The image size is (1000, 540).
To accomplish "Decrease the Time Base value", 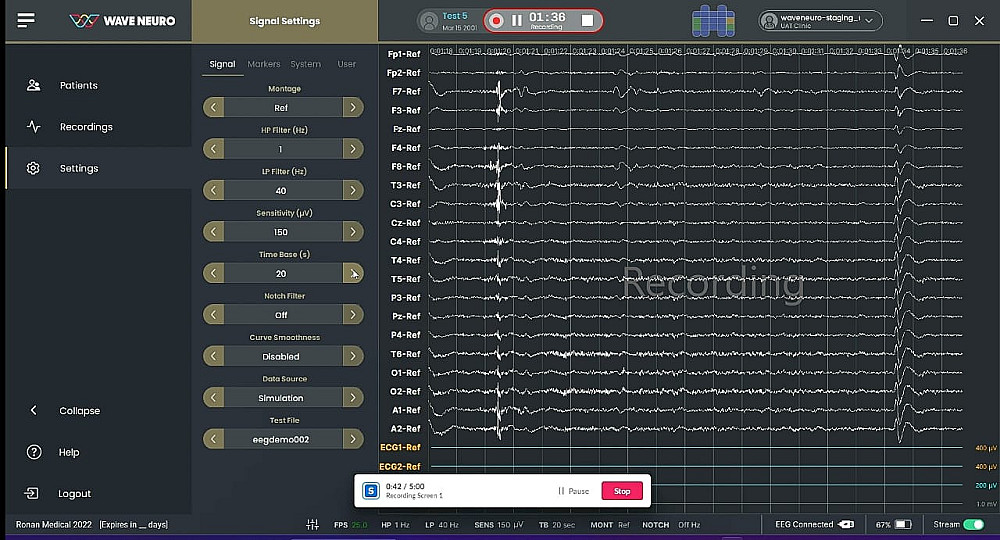I will (214, 274).
